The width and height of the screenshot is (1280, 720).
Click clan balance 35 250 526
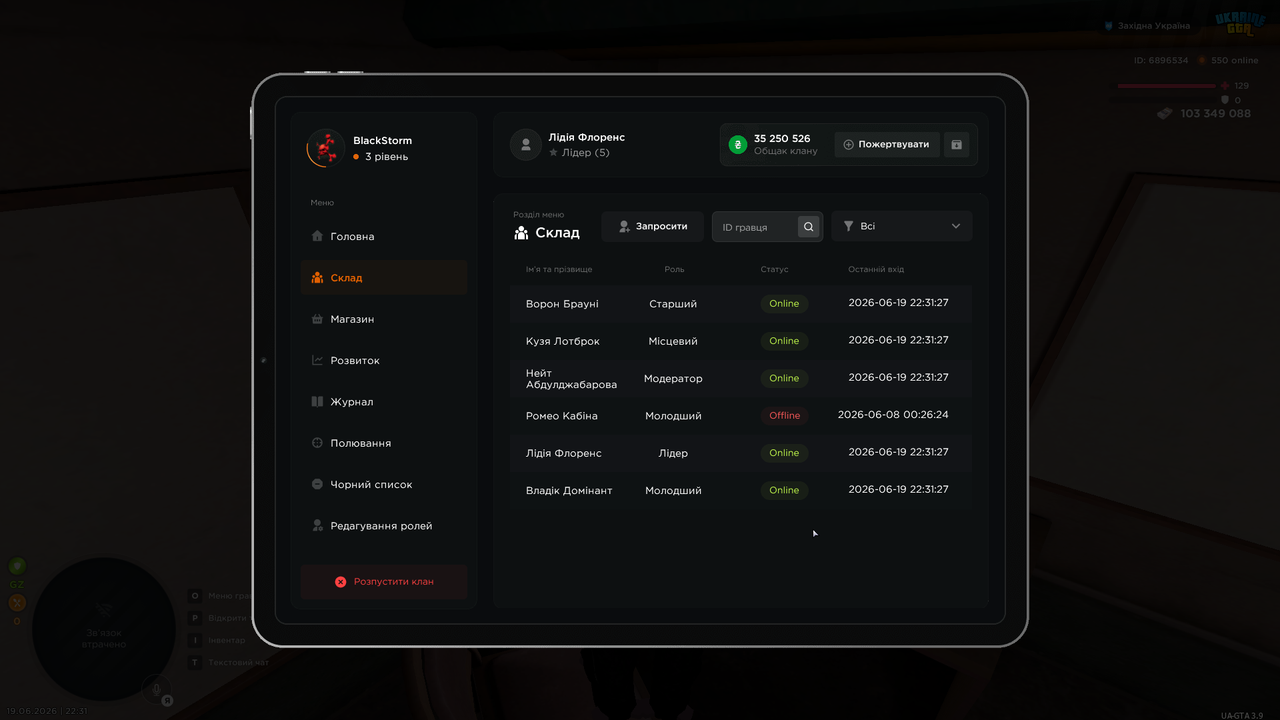(x=782, y=138)
